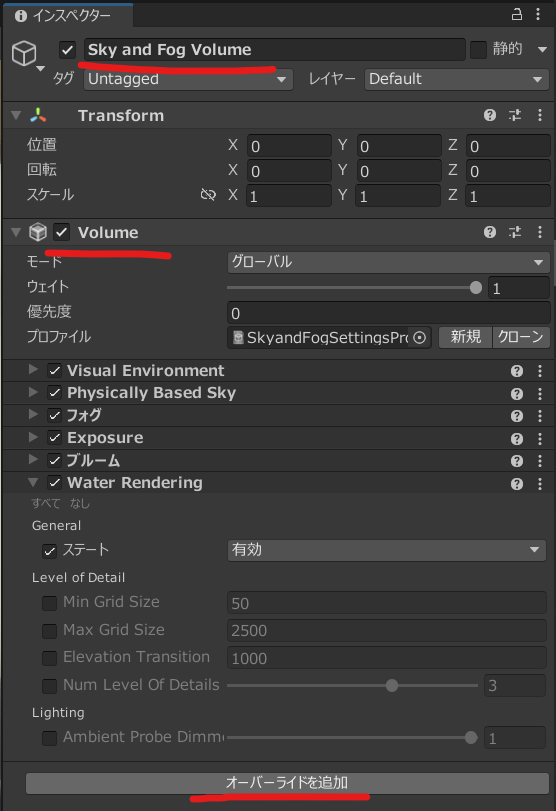Open profile object picker circle icon
This screenshot has height=811, width=556.
420,338
